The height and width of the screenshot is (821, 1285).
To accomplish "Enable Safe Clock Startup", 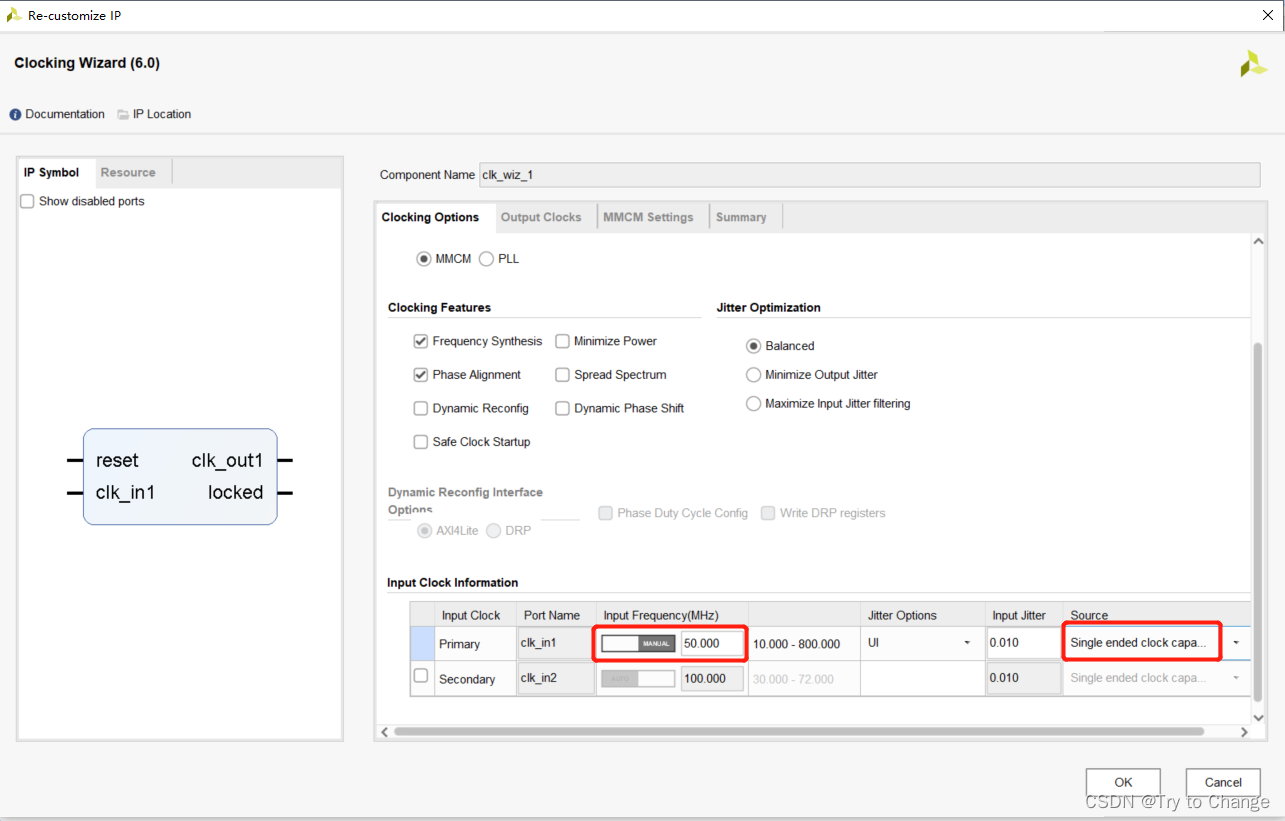I will (421, 441).
